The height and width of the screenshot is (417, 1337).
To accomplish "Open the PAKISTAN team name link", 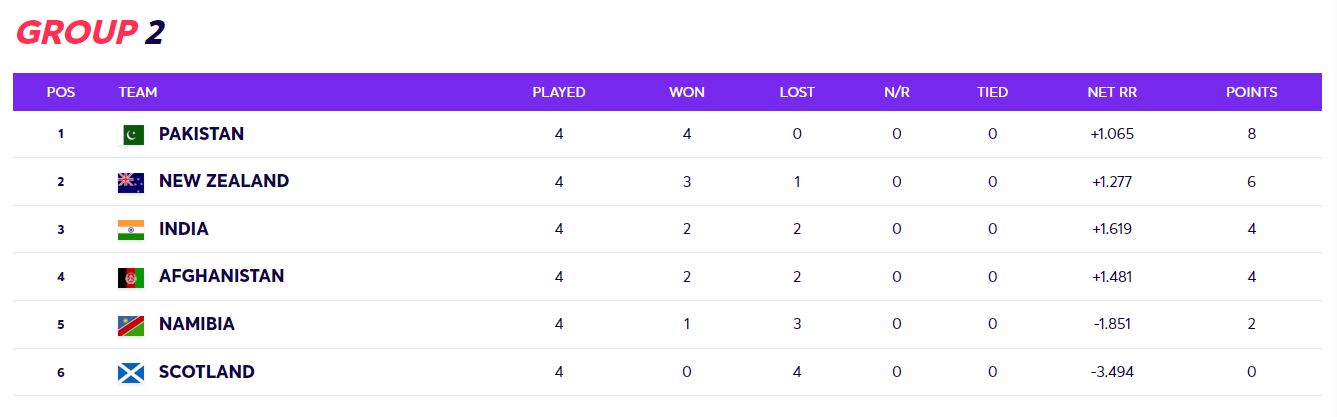I will [x=201, y=134].
